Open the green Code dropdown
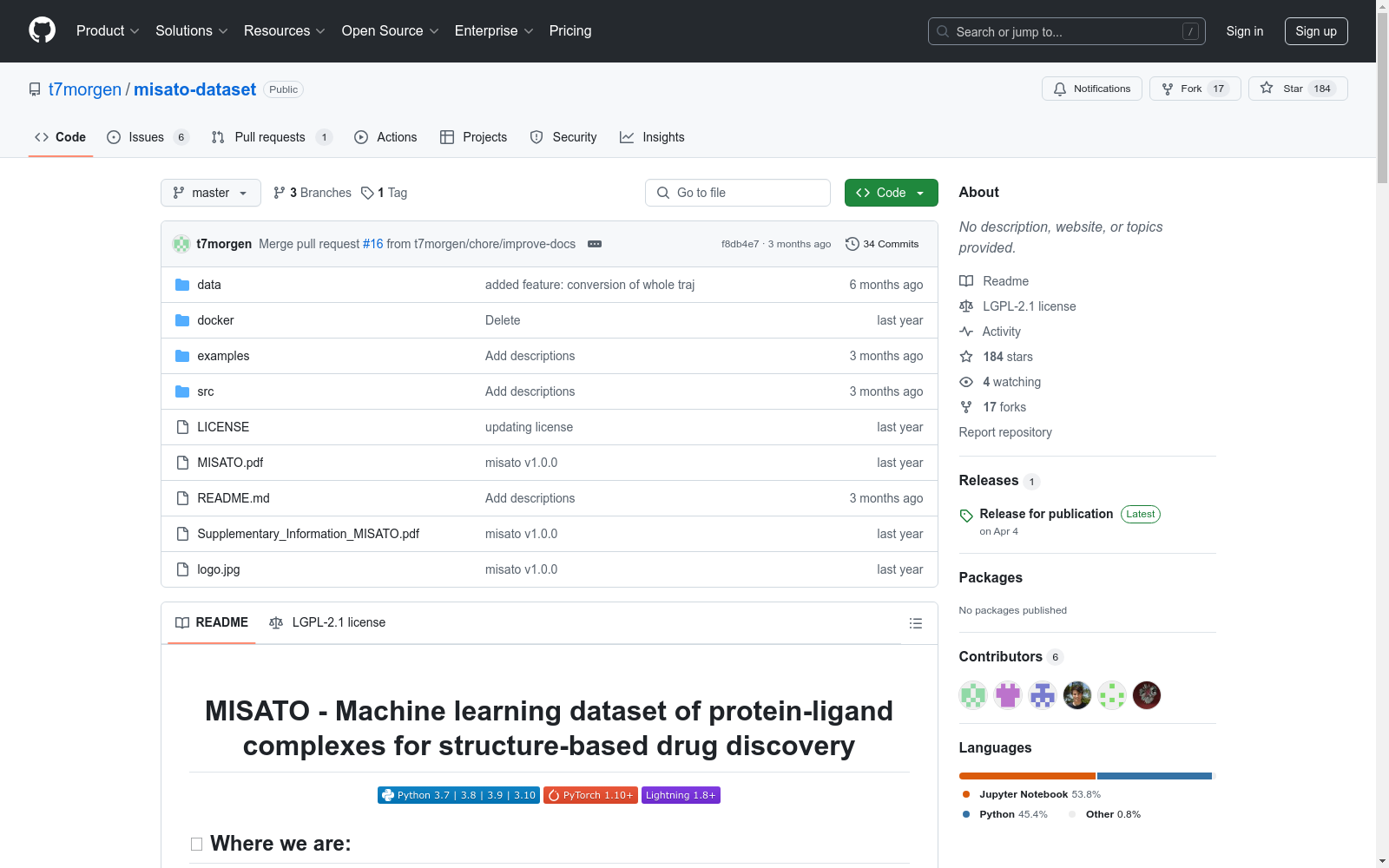 pos(891,193)
